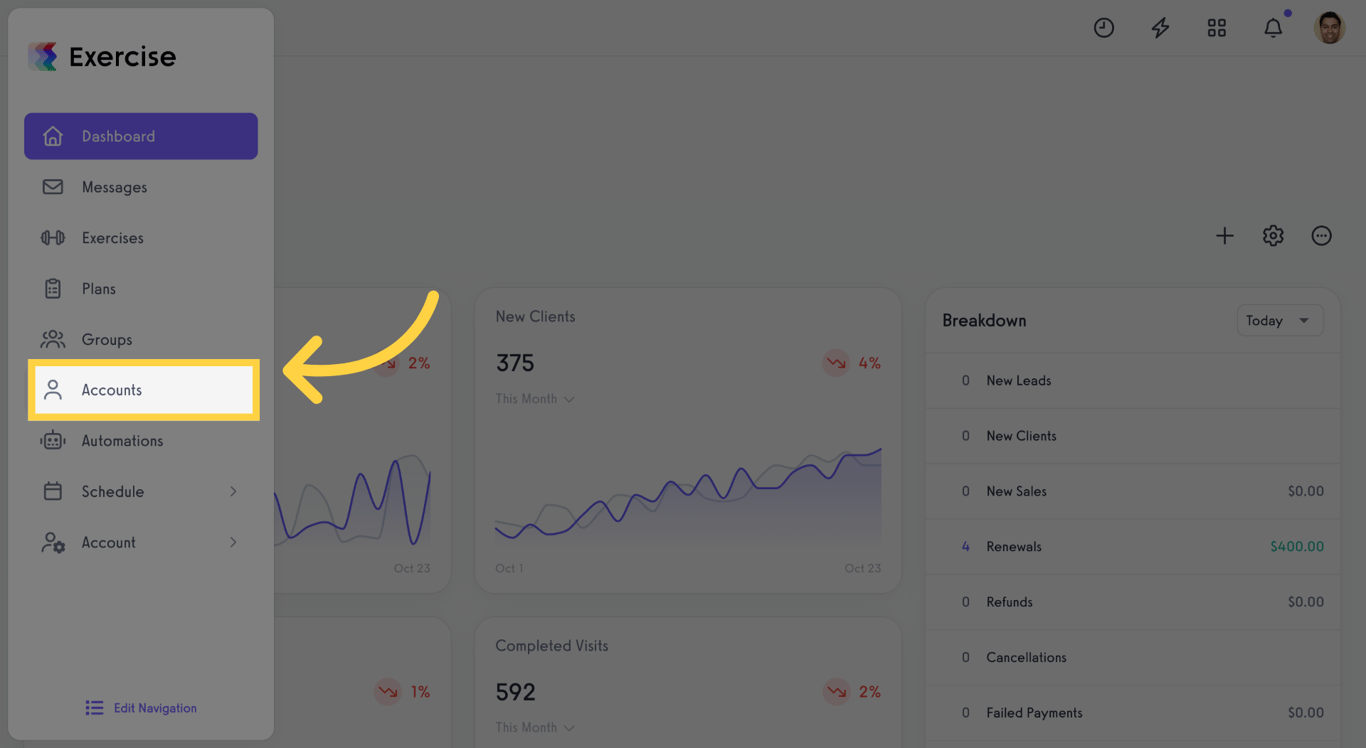
Task: Open Exercises from the sidebar
Action: tap(141, 238)
